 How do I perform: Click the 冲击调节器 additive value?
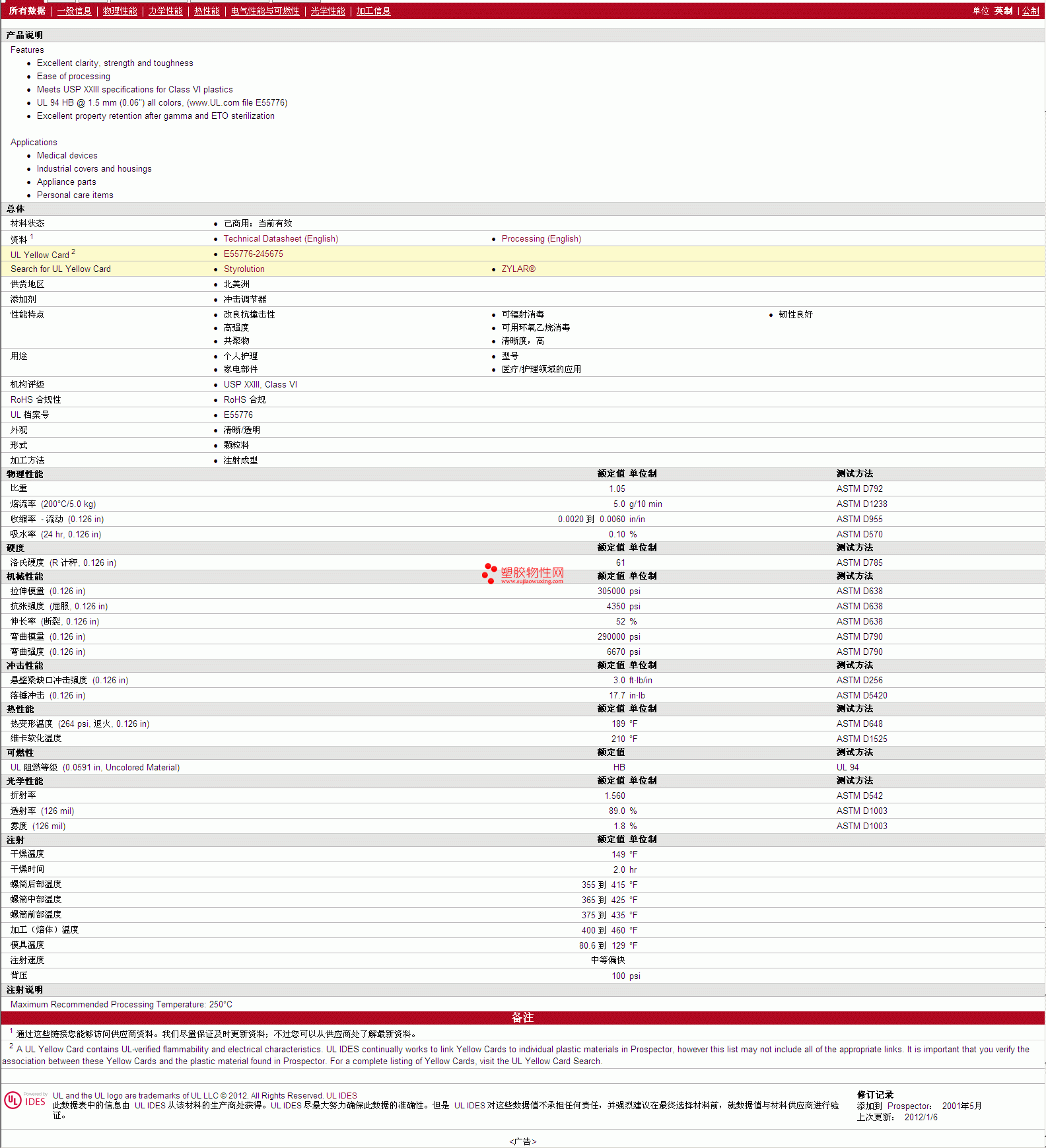(x=245, y=300)
